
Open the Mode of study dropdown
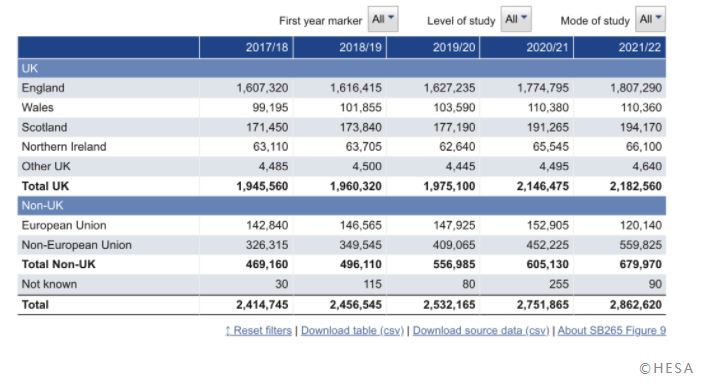click(x=650, y=19)
